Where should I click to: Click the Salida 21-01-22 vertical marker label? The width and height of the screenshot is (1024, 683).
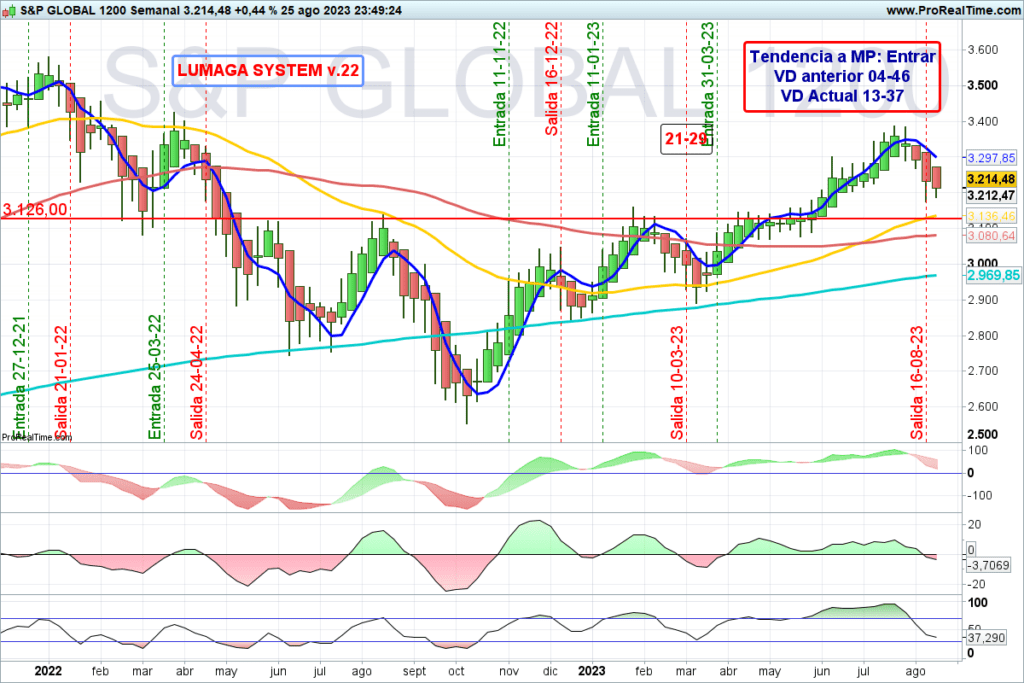click(61, 383)
